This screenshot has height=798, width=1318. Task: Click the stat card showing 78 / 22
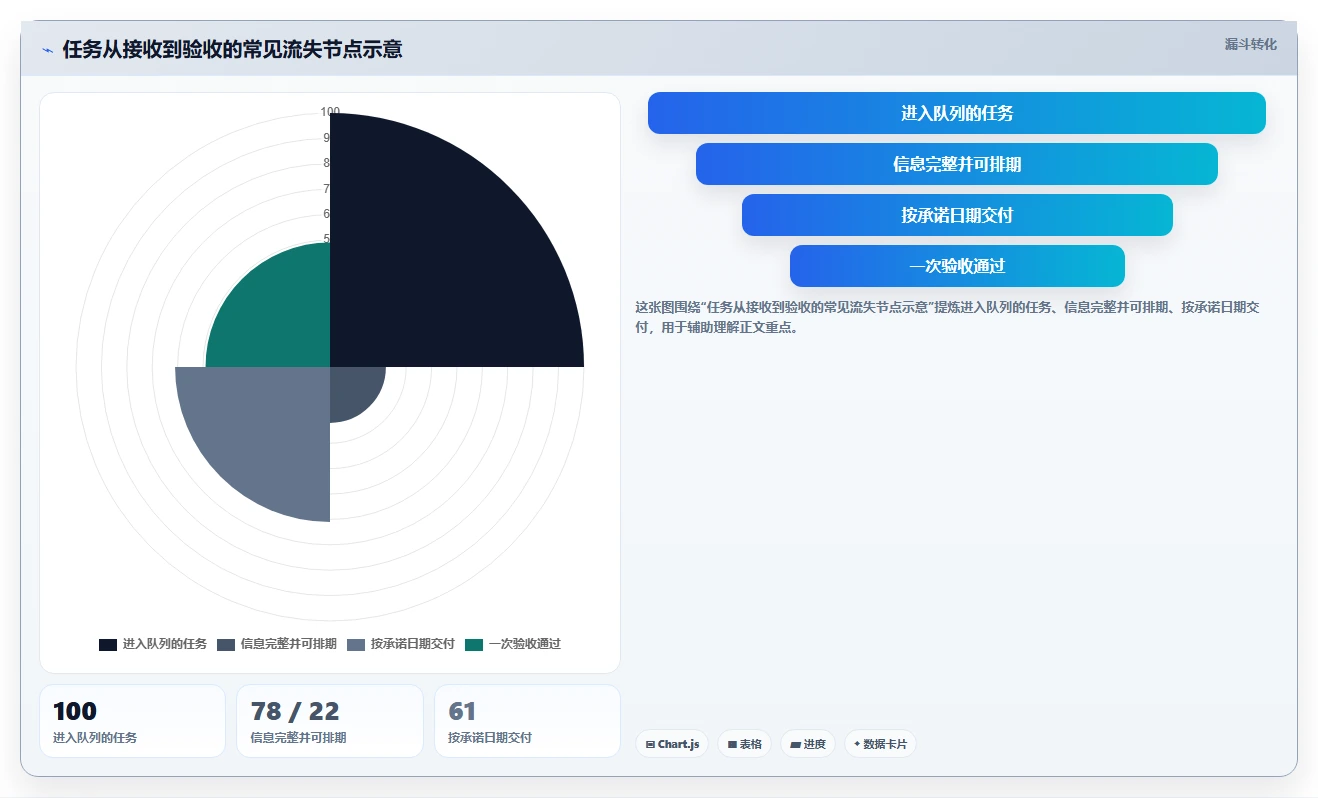click(330, 721)
